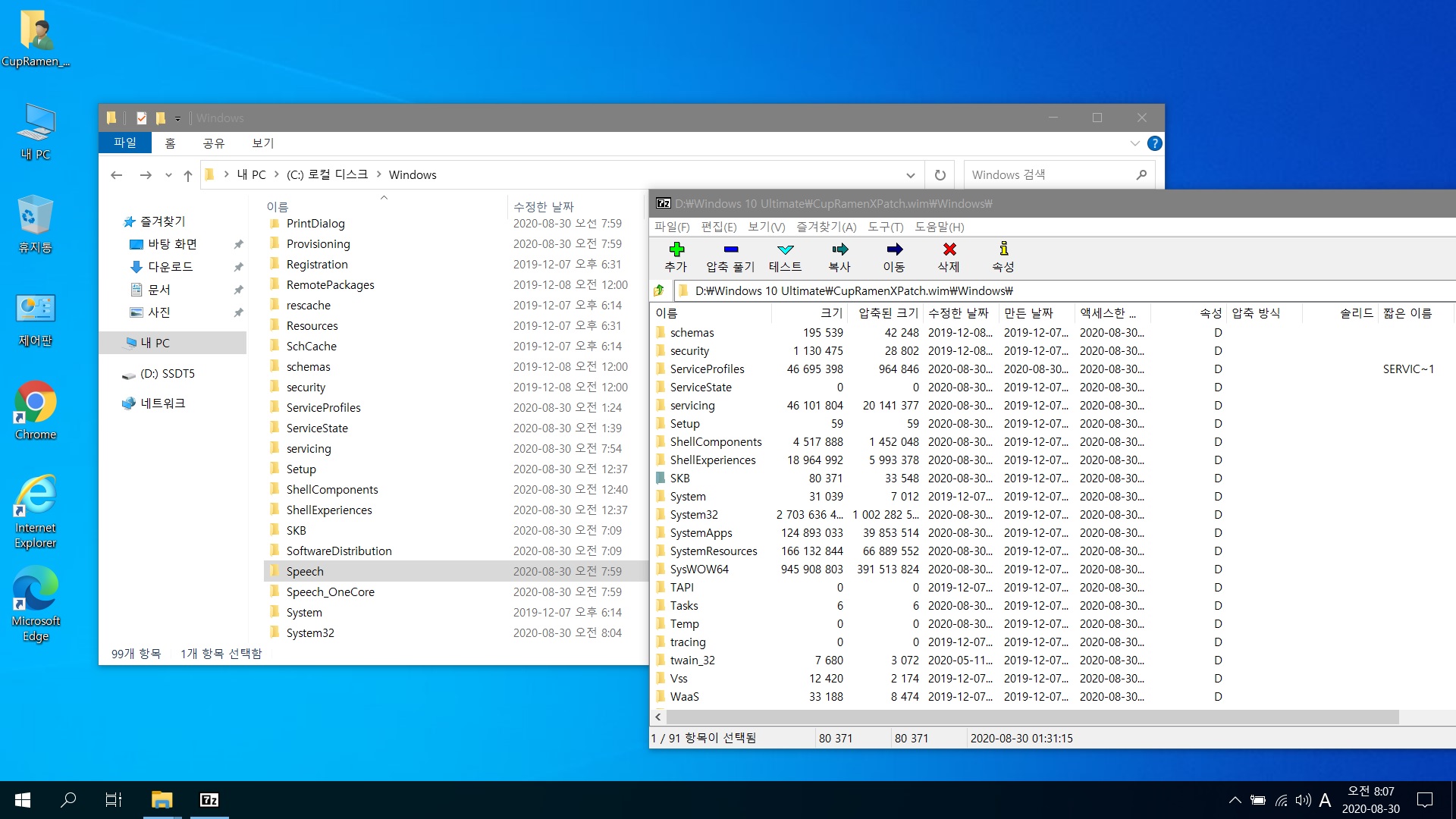Click the 7-Zip Add (추가) toolbar icon
The height and width of the screenshot is (819, 1456).
676,249
